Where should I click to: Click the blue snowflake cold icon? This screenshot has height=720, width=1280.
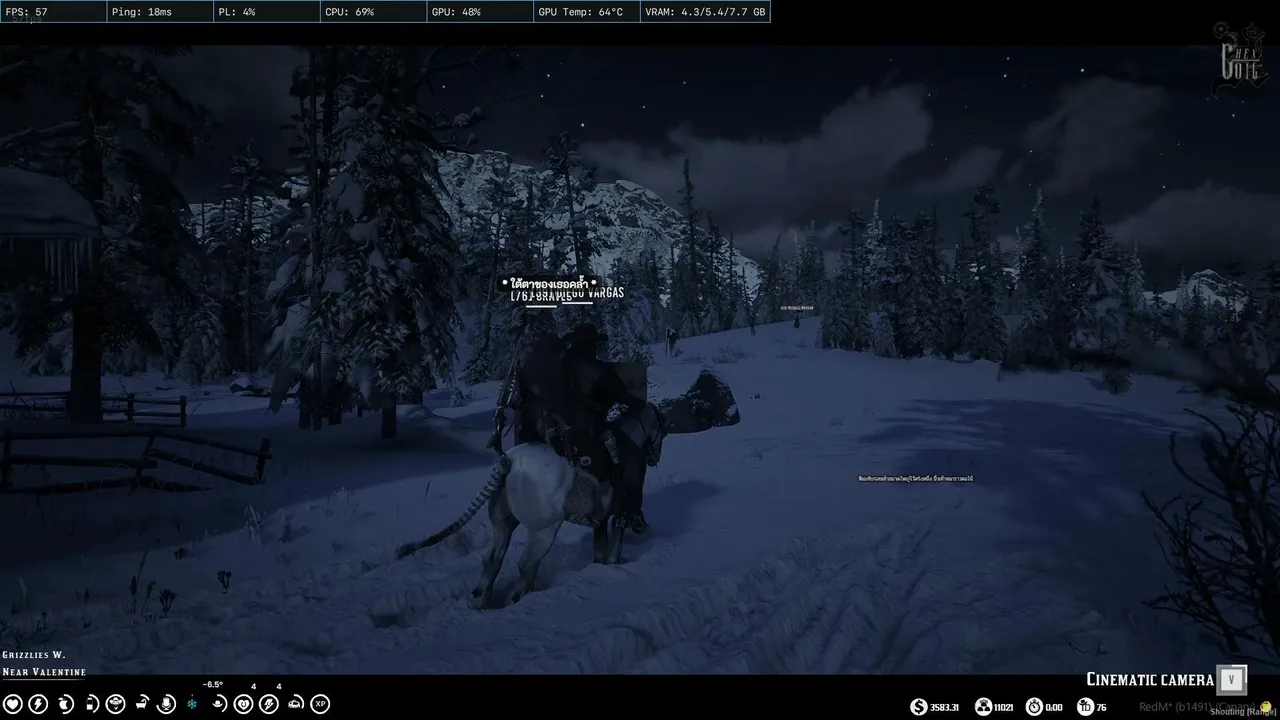tap(192, 704)
